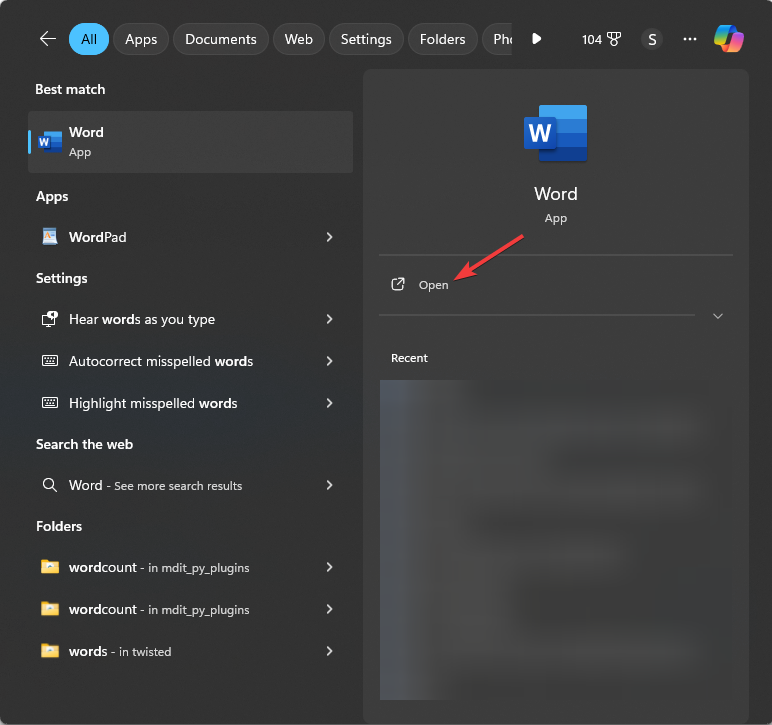Image resolution: width=772 pixels, height=725 pixels.
Task: Open the 104 rewards points badge
Action: 601,39
